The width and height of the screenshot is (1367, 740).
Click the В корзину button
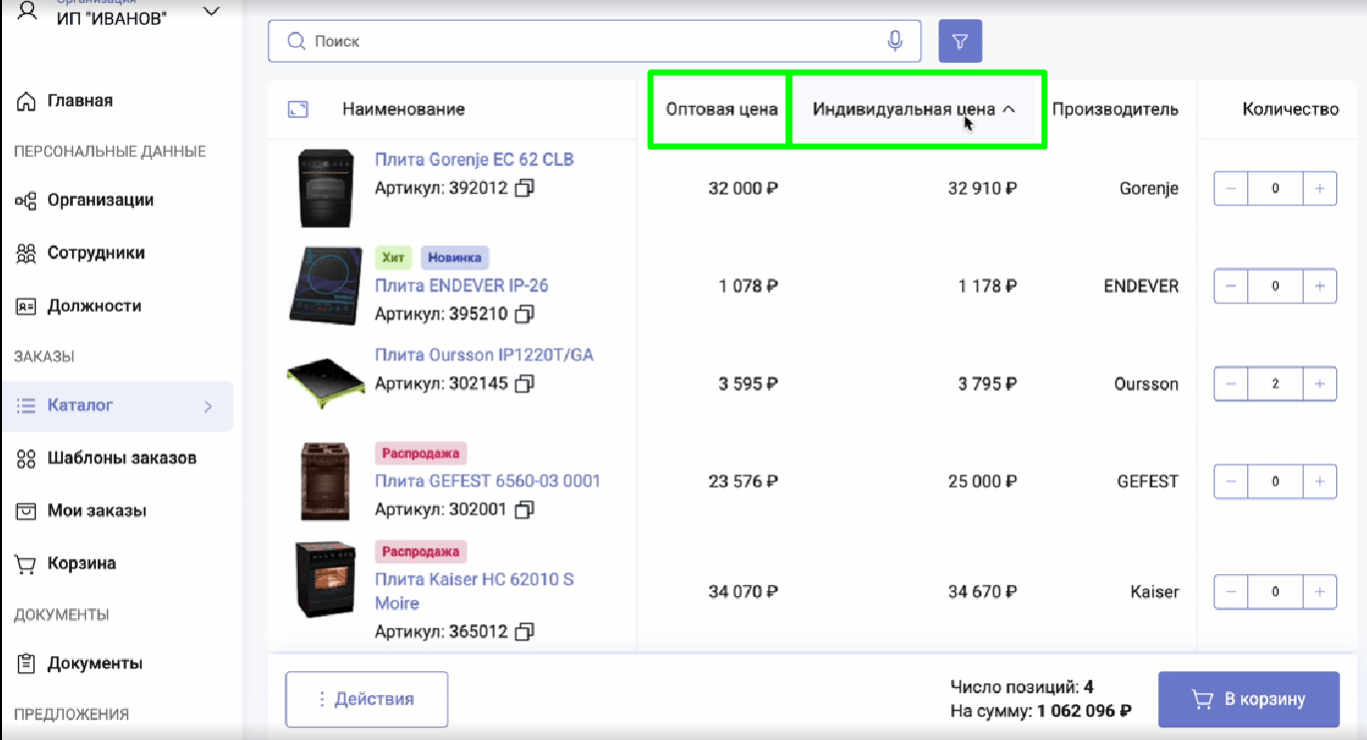point(1248,699)
